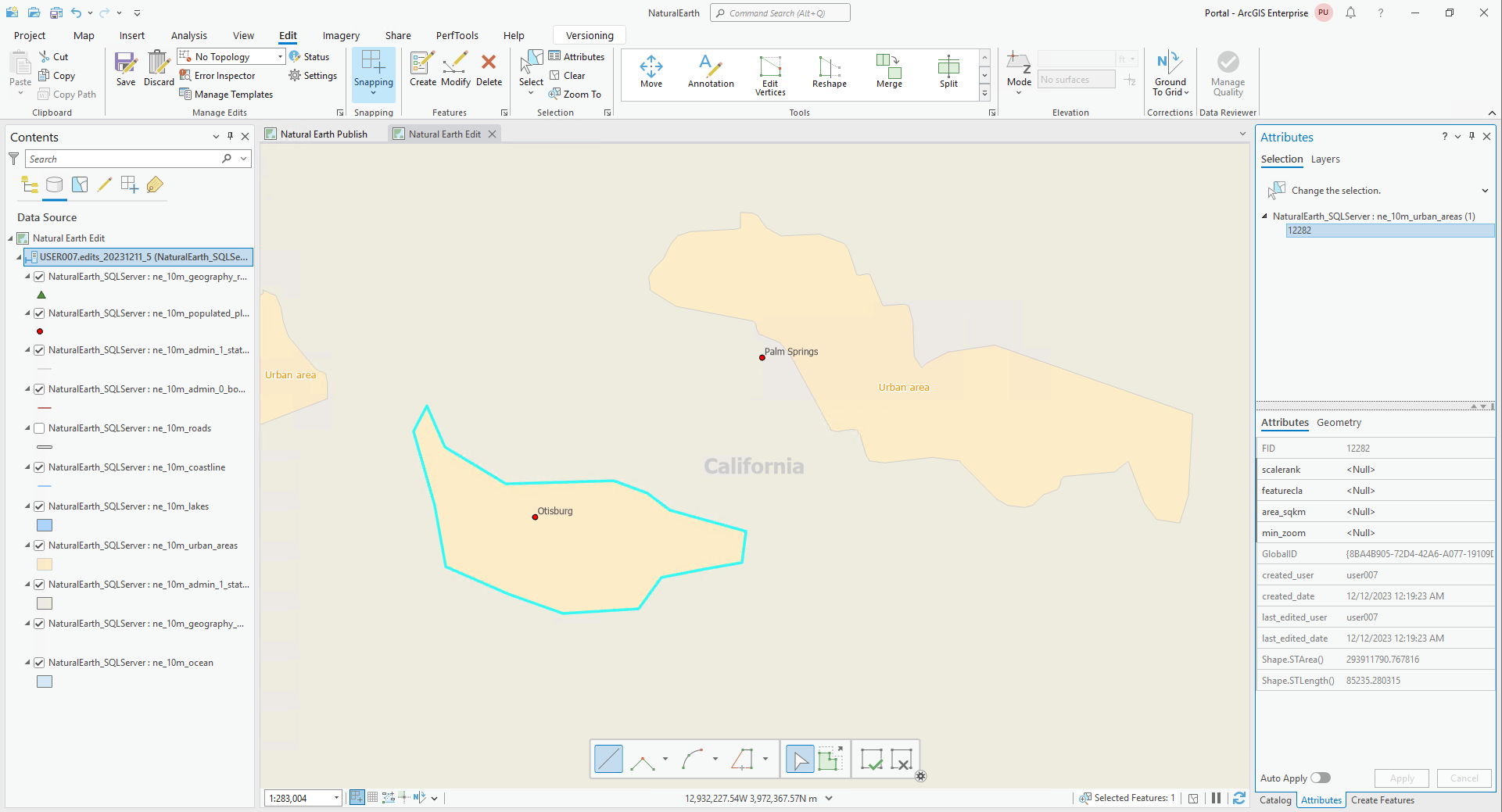
Task: Switch to the Layers tab in Attributes pane
Action: coord(1325,159)
